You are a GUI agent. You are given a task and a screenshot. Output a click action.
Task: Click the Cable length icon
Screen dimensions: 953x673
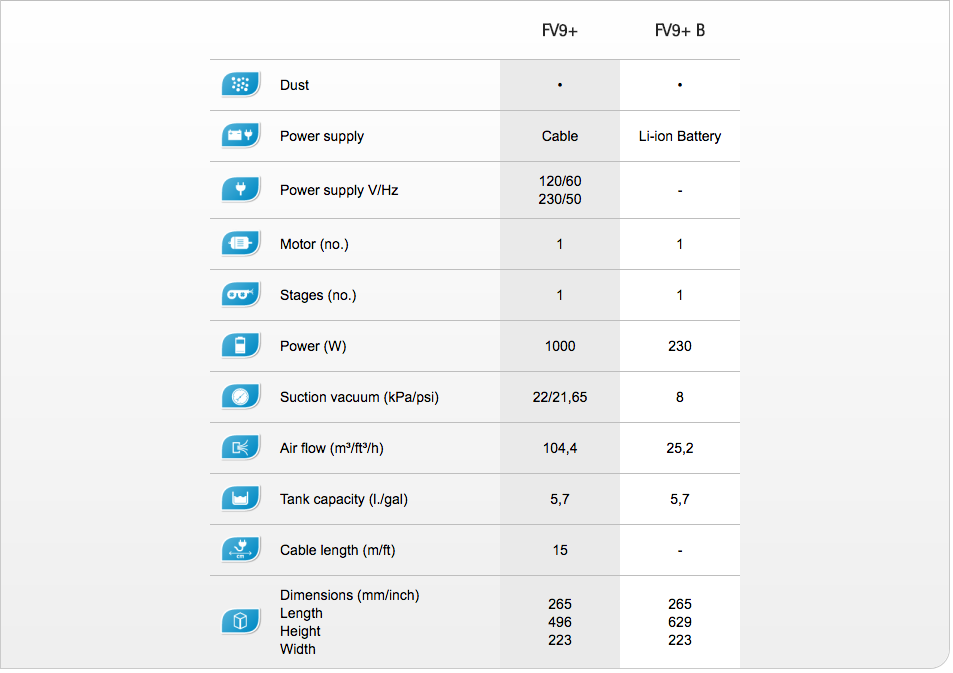pos(241,550)
